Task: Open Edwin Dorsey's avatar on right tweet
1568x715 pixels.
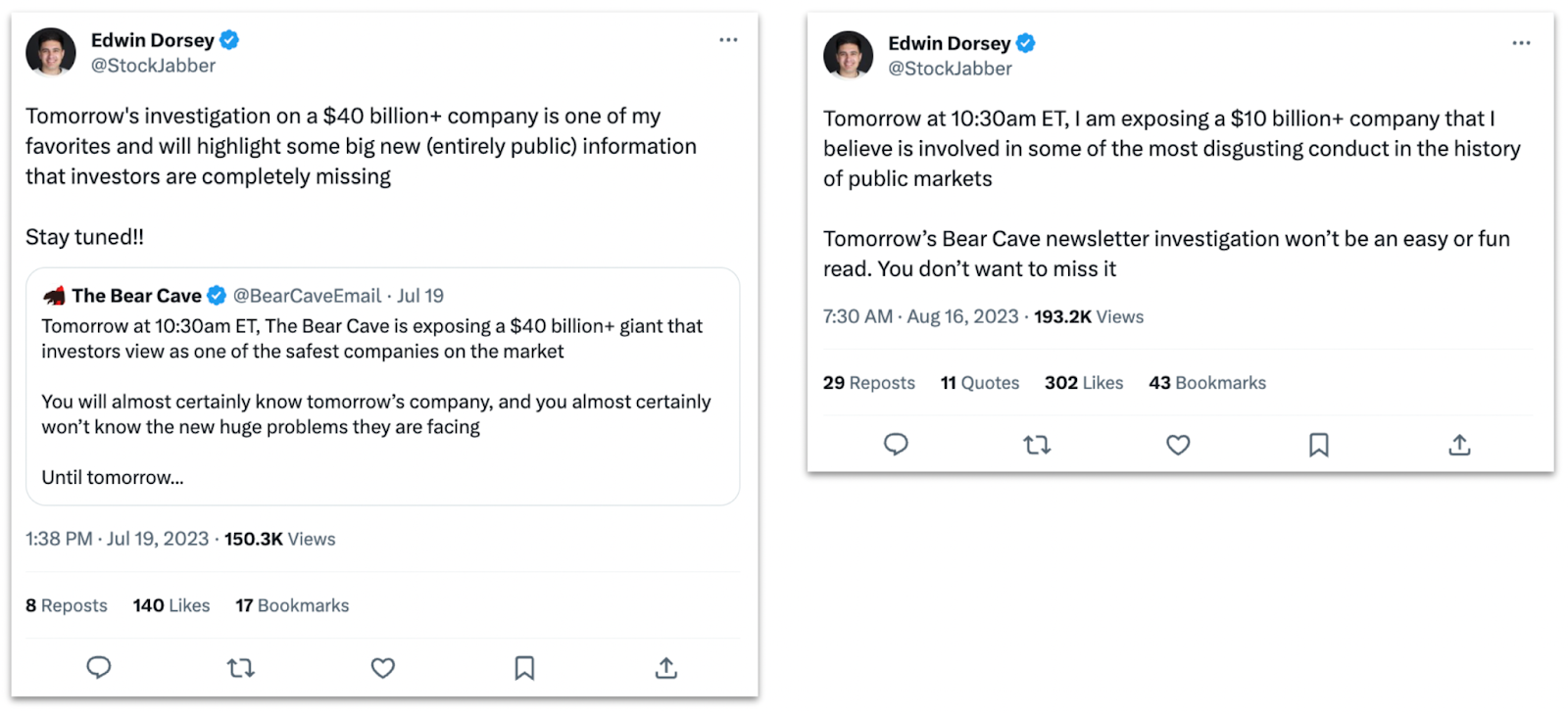Action: (x=848, y=55)
